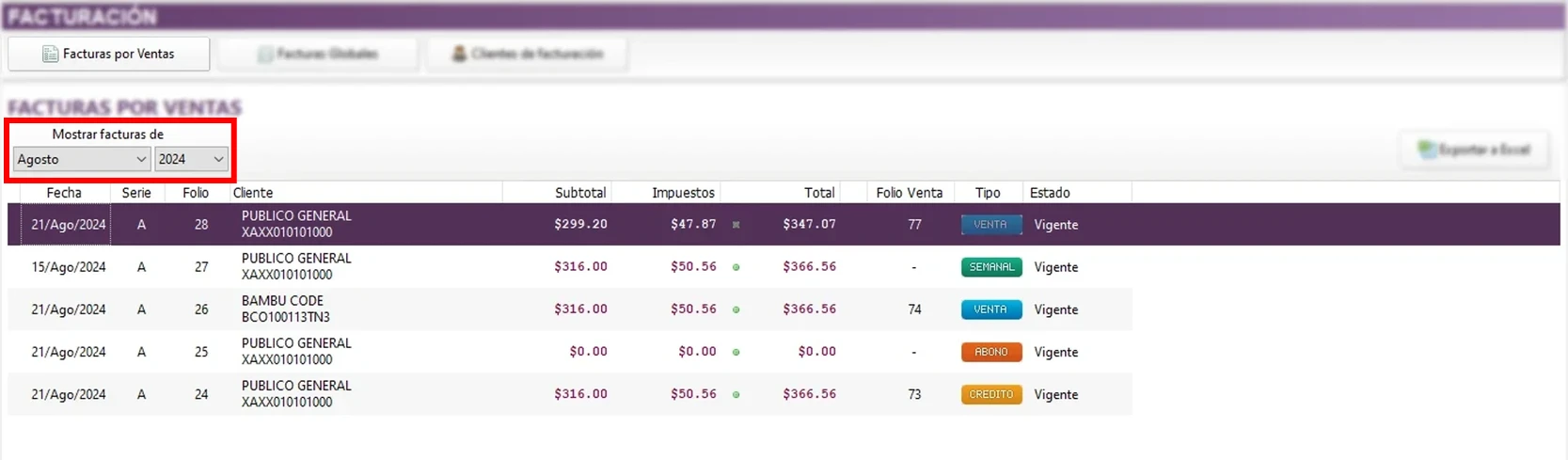Click the green status dot on folio 24
Viewport: 1568px width, 460px height.
(x=736, y=394)
